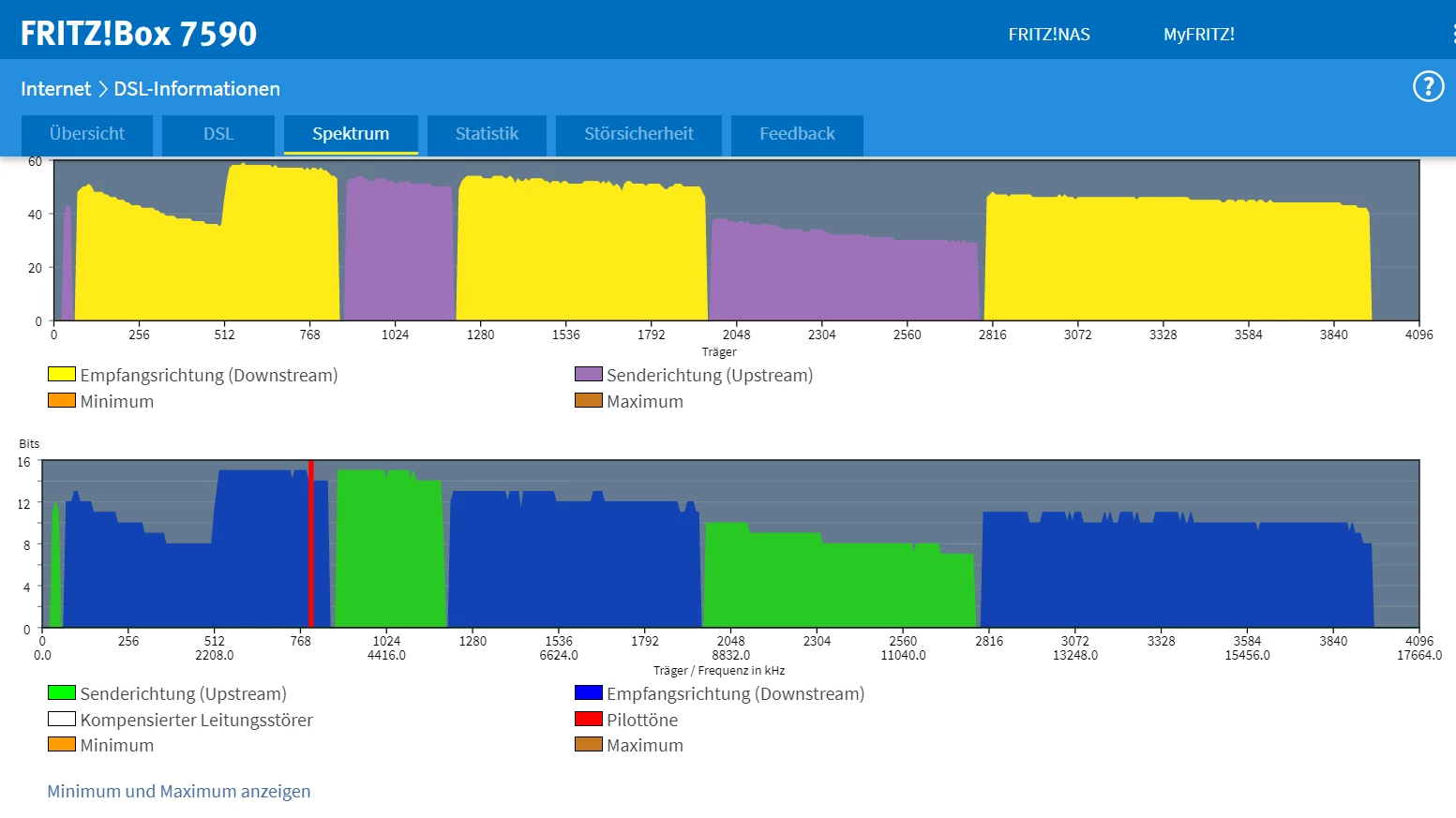Click the FRITZ!Box 7590 logo
Viewport: 1456px width, 818px height.
pyautogui.click(x=139, y=34)
